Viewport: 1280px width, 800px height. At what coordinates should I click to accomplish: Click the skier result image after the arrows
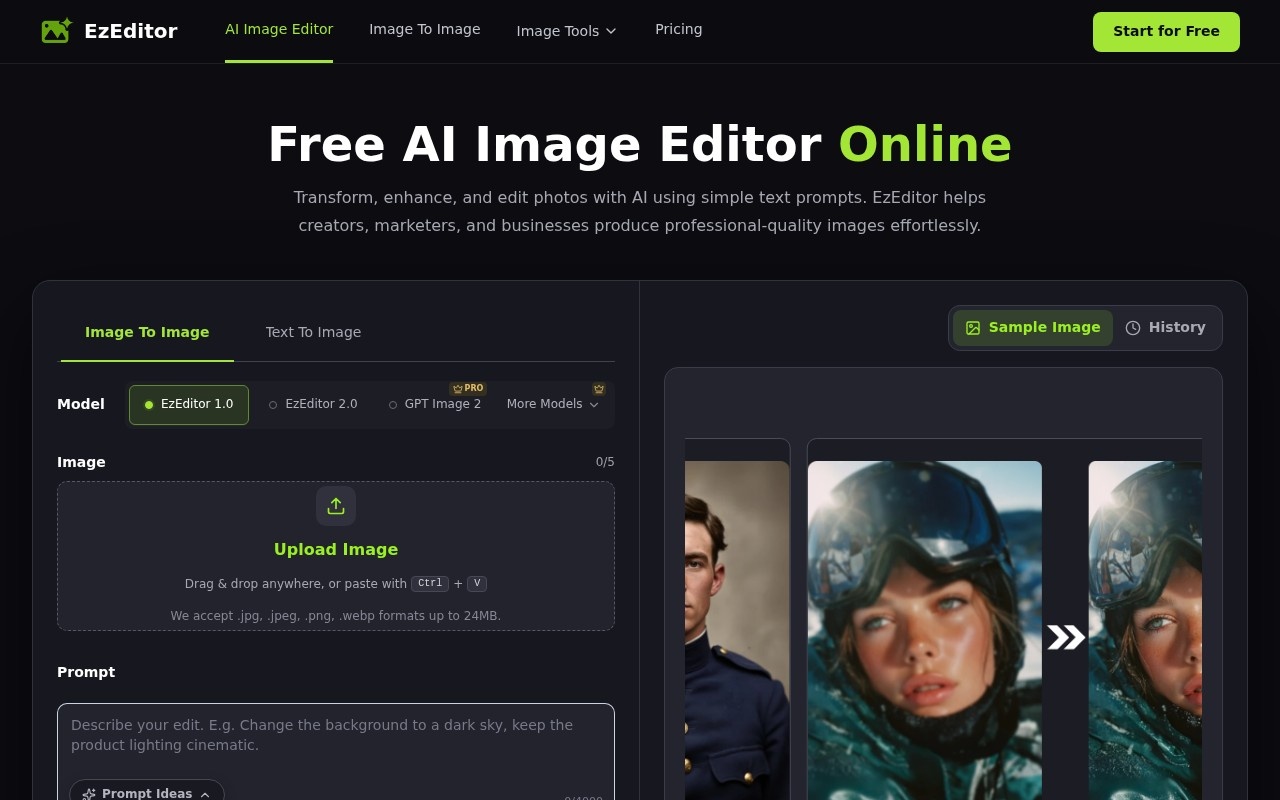tap(1145, 630)
